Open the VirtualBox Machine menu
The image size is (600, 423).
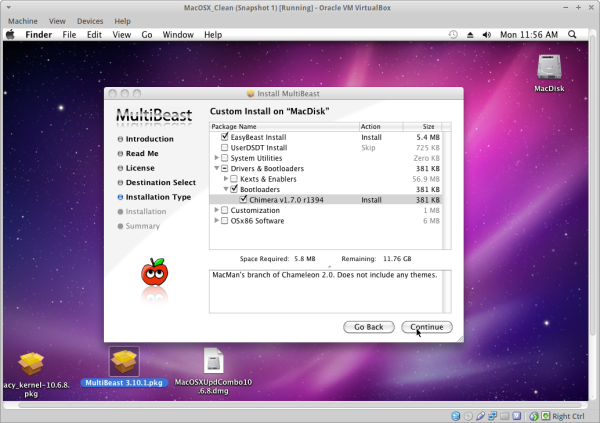(23, 21)
